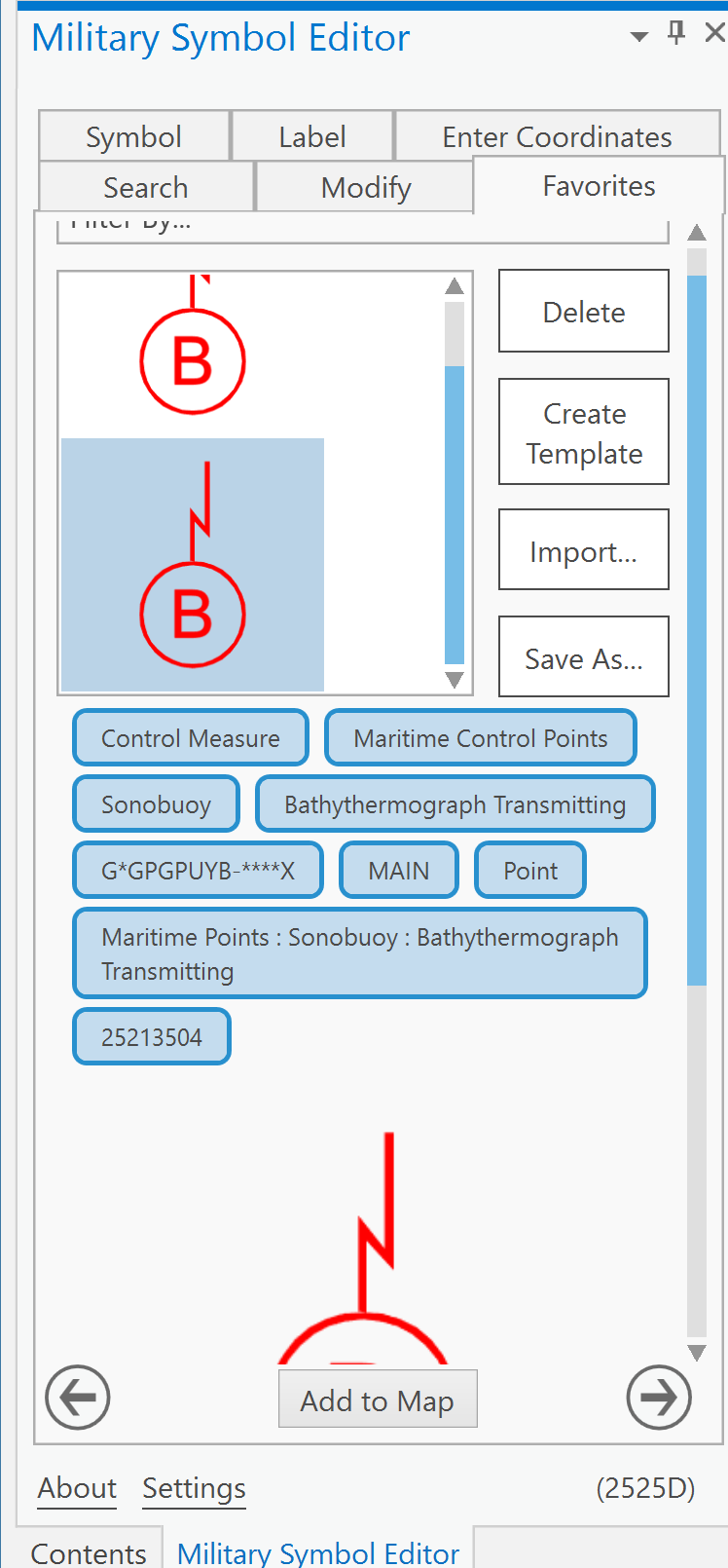Delete the selected favorite symbol
This screenshot has width=728, height=1568.
pyautogui.click(x=583, y=311)
